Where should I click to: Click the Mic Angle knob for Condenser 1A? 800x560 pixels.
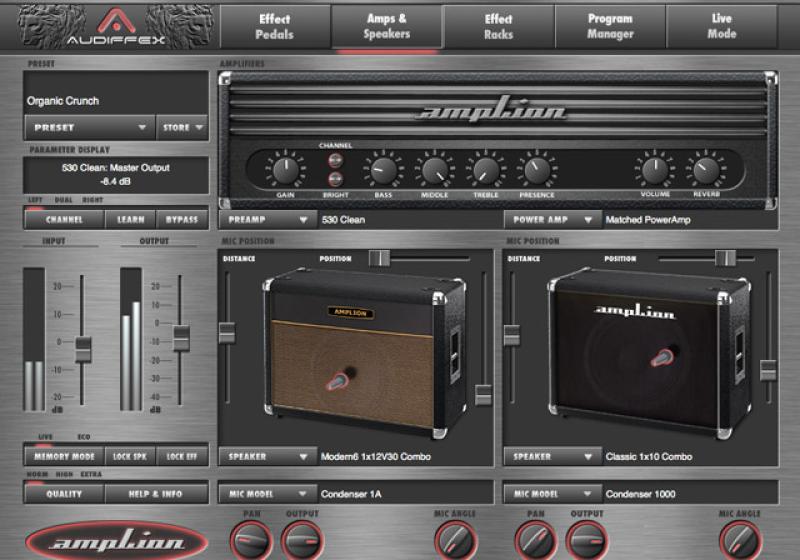[x=455, y=540]
